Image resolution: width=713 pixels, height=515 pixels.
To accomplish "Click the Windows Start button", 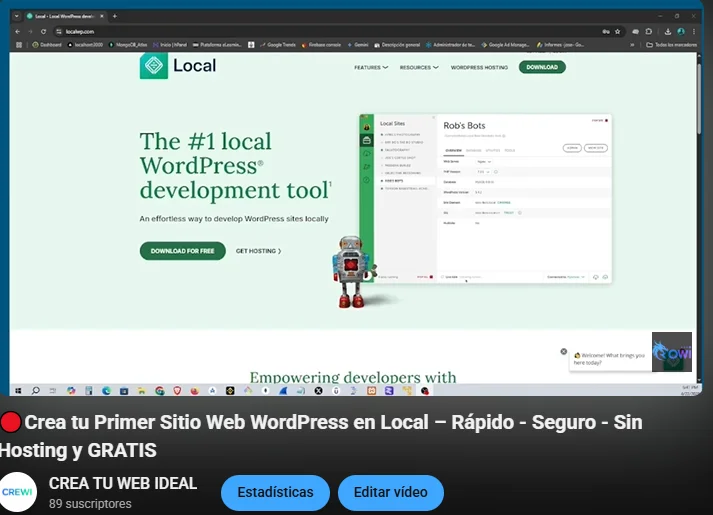I will (18, 390).
